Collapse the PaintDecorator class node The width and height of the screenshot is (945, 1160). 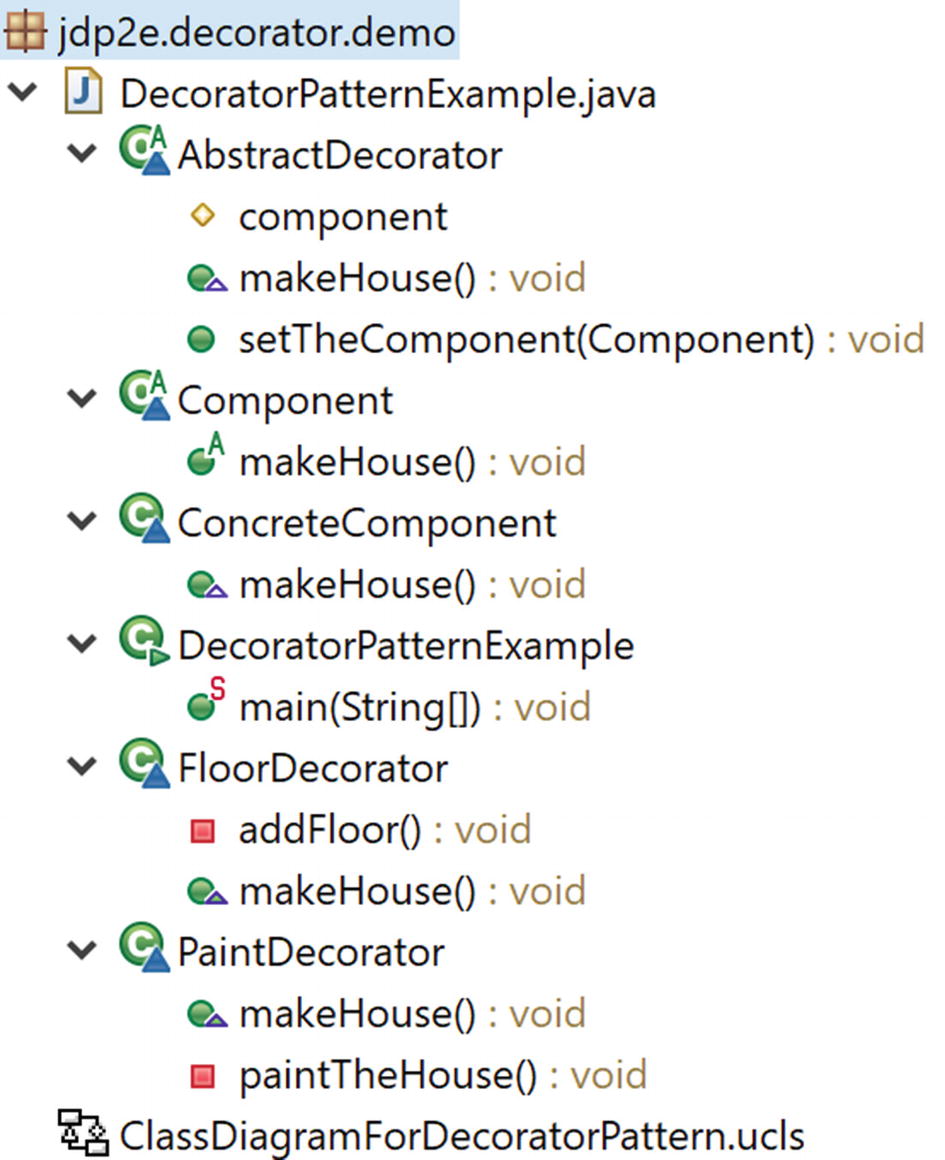point(82,950)
